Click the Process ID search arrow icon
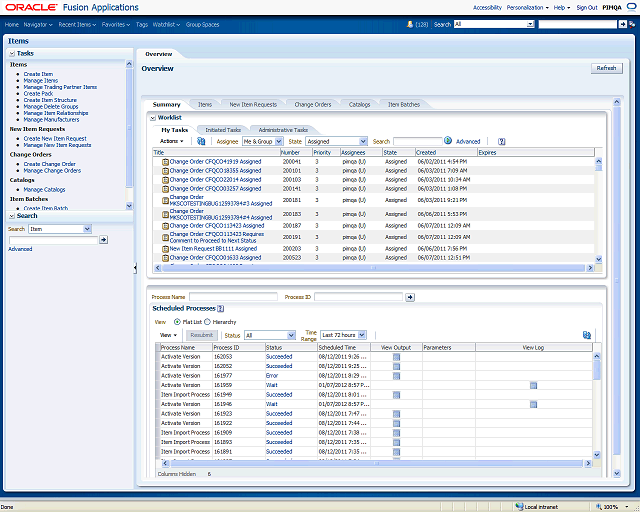 pyautogui.click(x=409, y=297)
